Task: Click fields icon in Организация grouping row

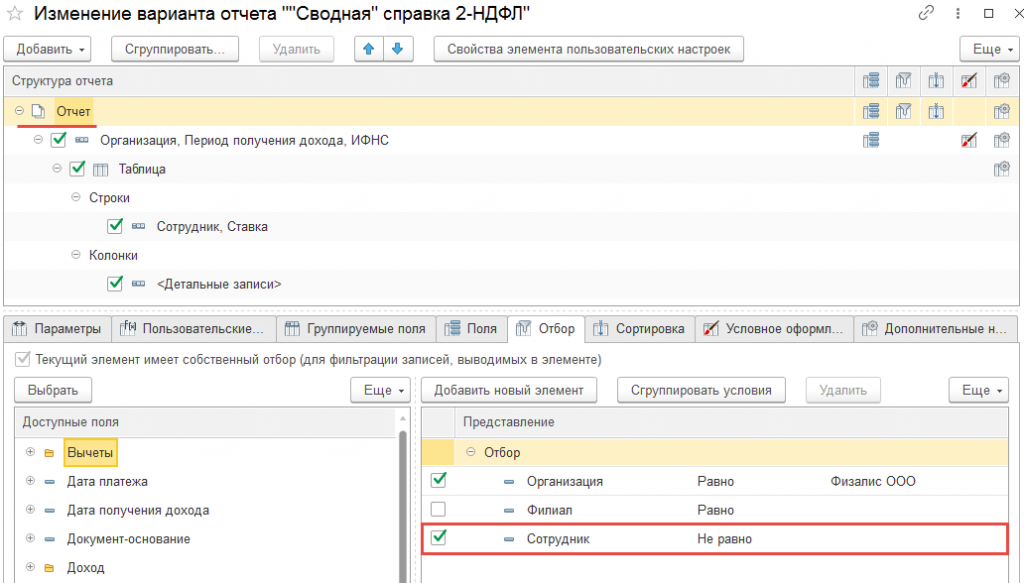Action: click(x=871, y=140)
